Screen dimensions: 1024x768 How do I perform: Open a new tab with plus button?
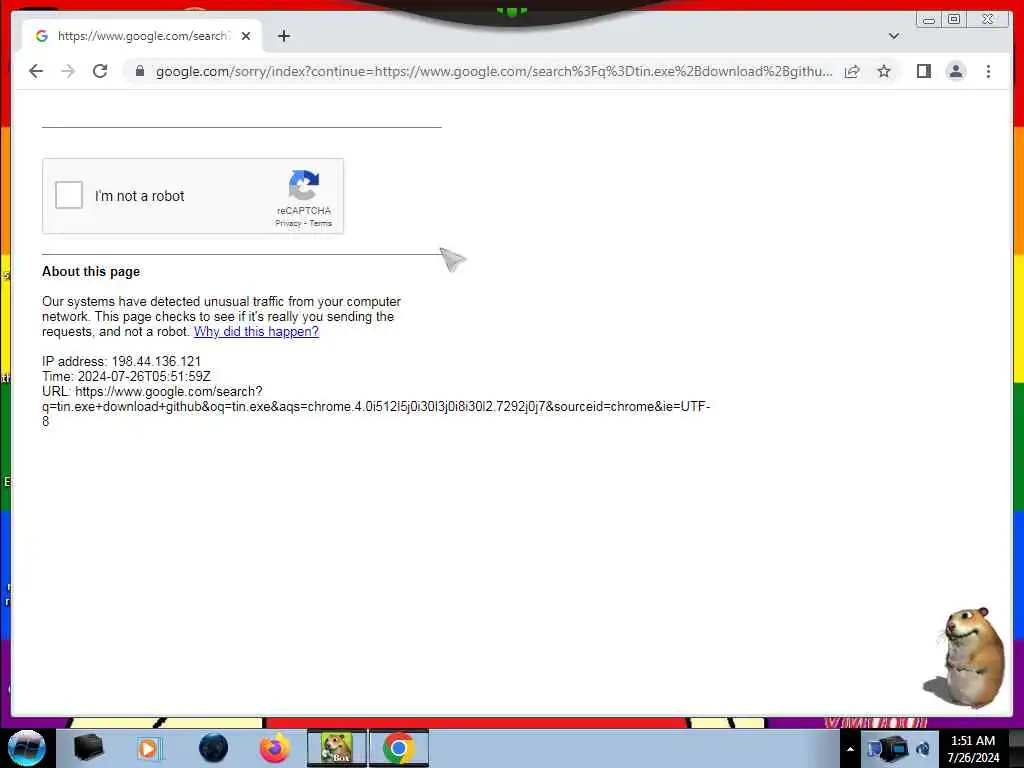pyautogui.click(x=283, y=36)
